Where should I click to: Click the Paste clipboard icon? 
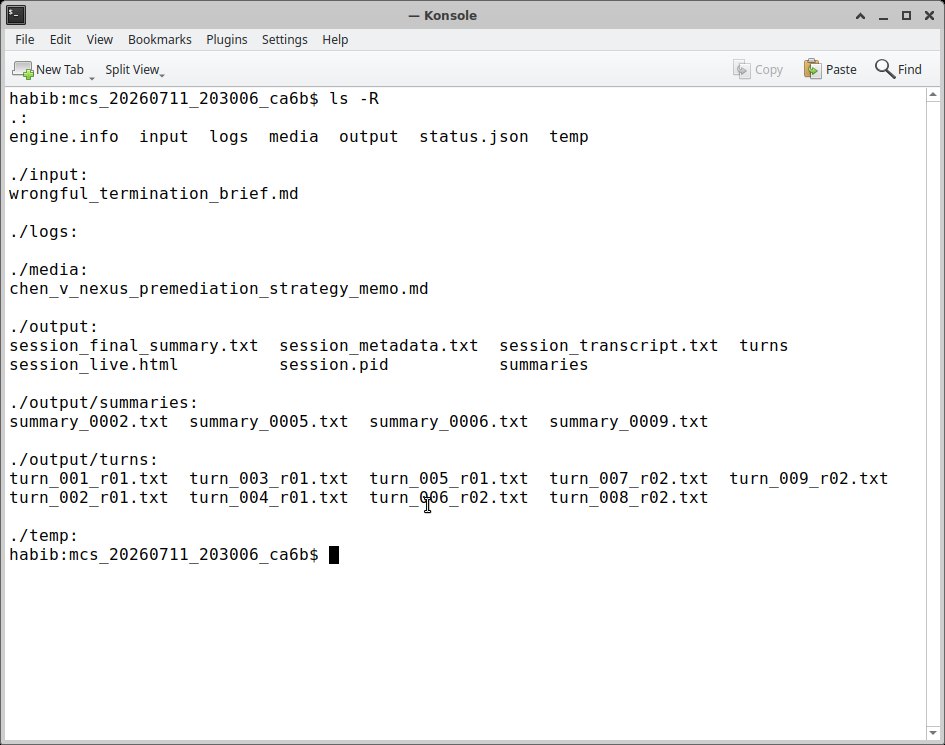(x=812, y=69)
